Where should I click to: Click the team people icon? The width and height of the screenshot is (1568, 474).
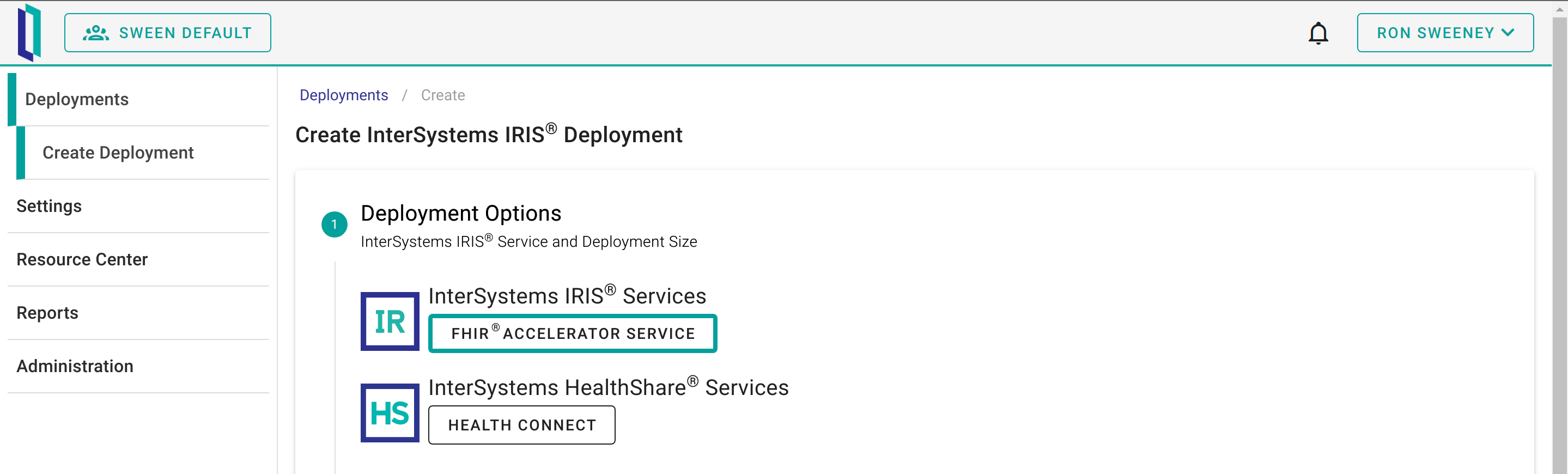[x=95, y=33]
